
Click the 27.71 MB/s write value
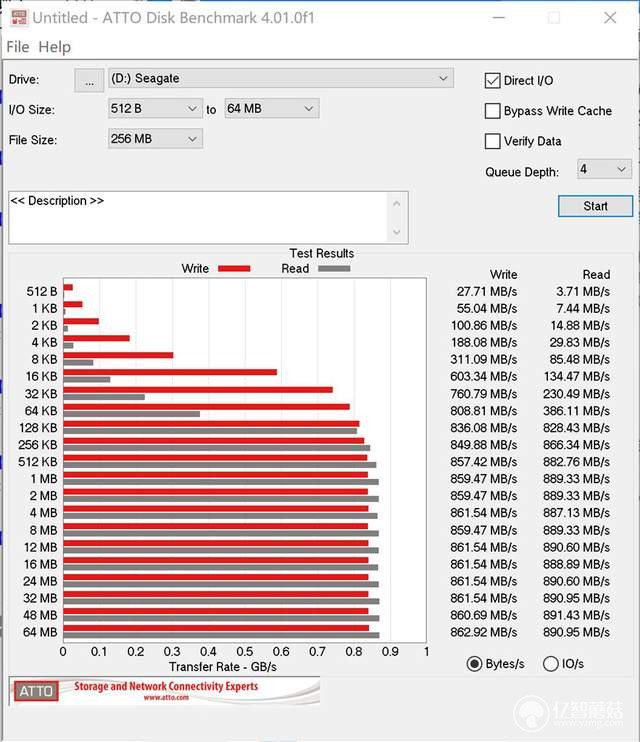coord(487,292)
